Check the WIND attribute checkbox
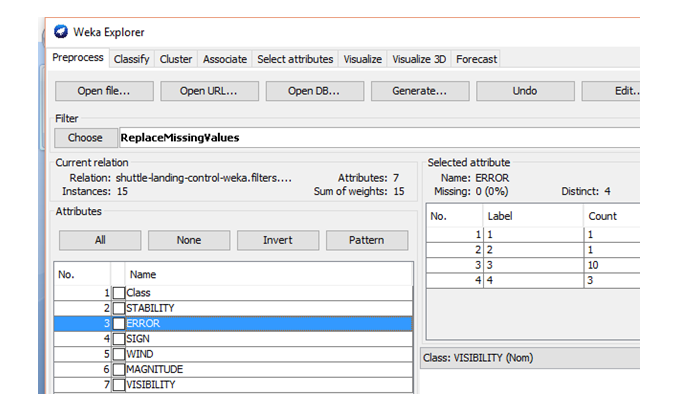Screen dimensions: 696x400 (x=119, y=354)
